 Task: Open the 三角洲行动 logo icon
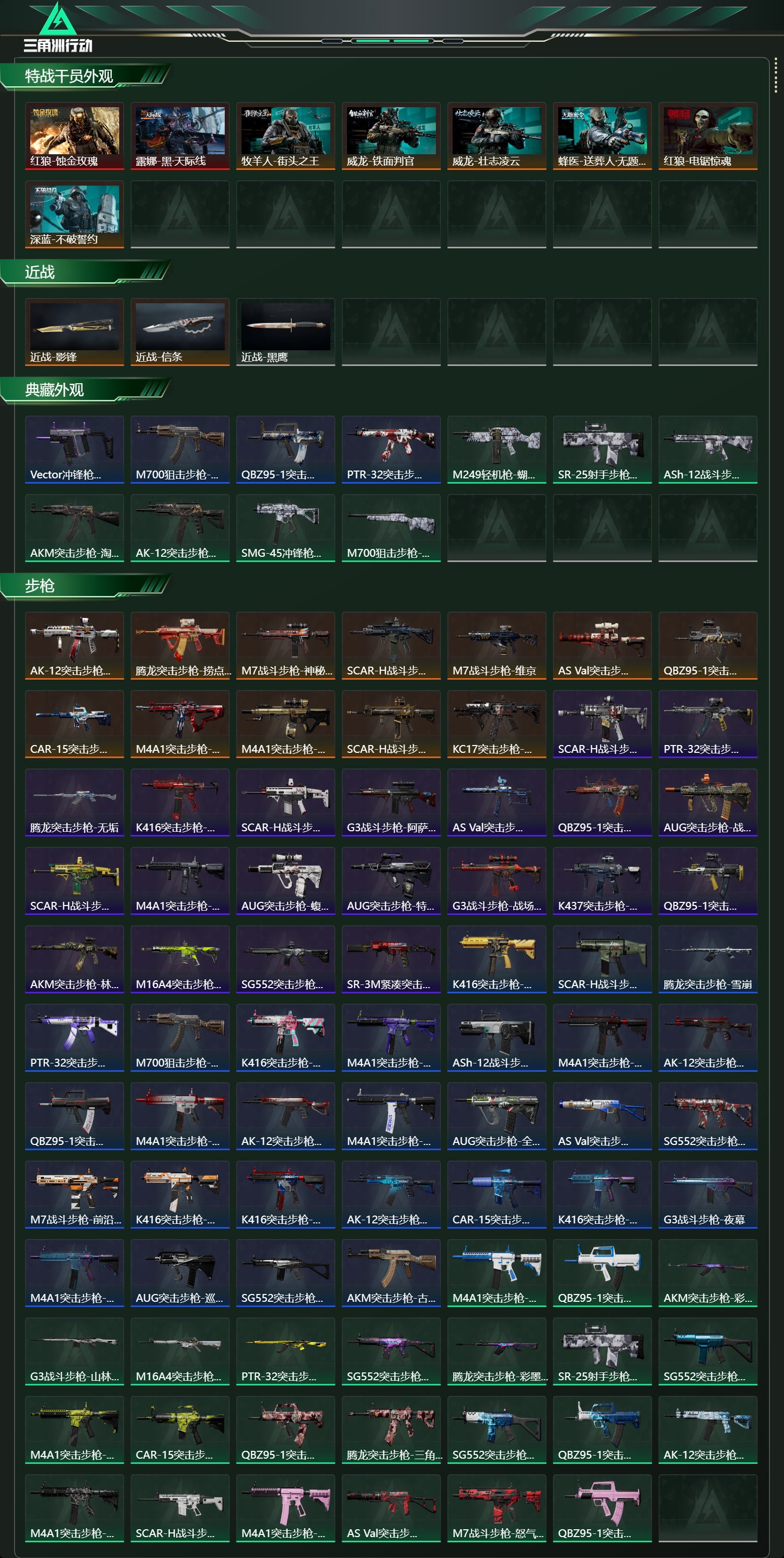57,27
